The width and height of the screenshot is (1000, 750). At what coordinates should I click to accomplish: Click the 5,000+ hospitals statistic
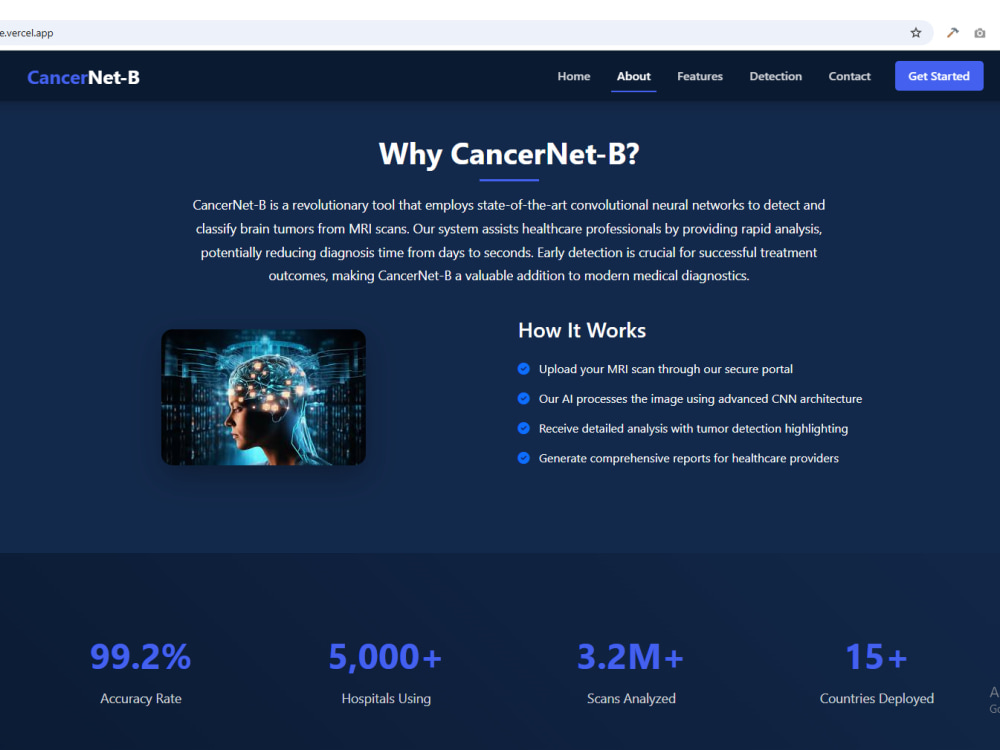385,656
